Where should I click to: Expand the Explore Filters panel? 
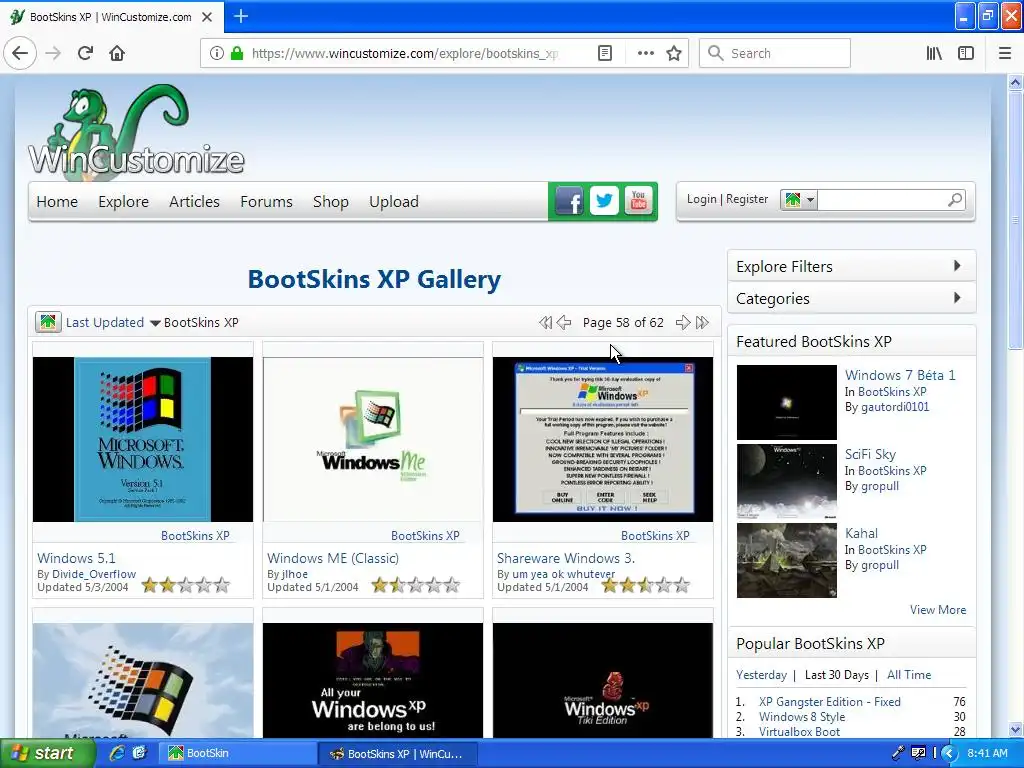(852, 266)
